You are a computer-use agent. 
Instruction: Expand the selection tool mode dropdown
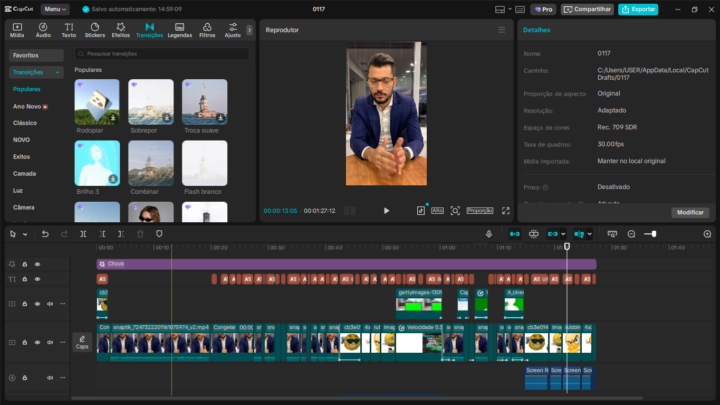(x=27, y=234)
